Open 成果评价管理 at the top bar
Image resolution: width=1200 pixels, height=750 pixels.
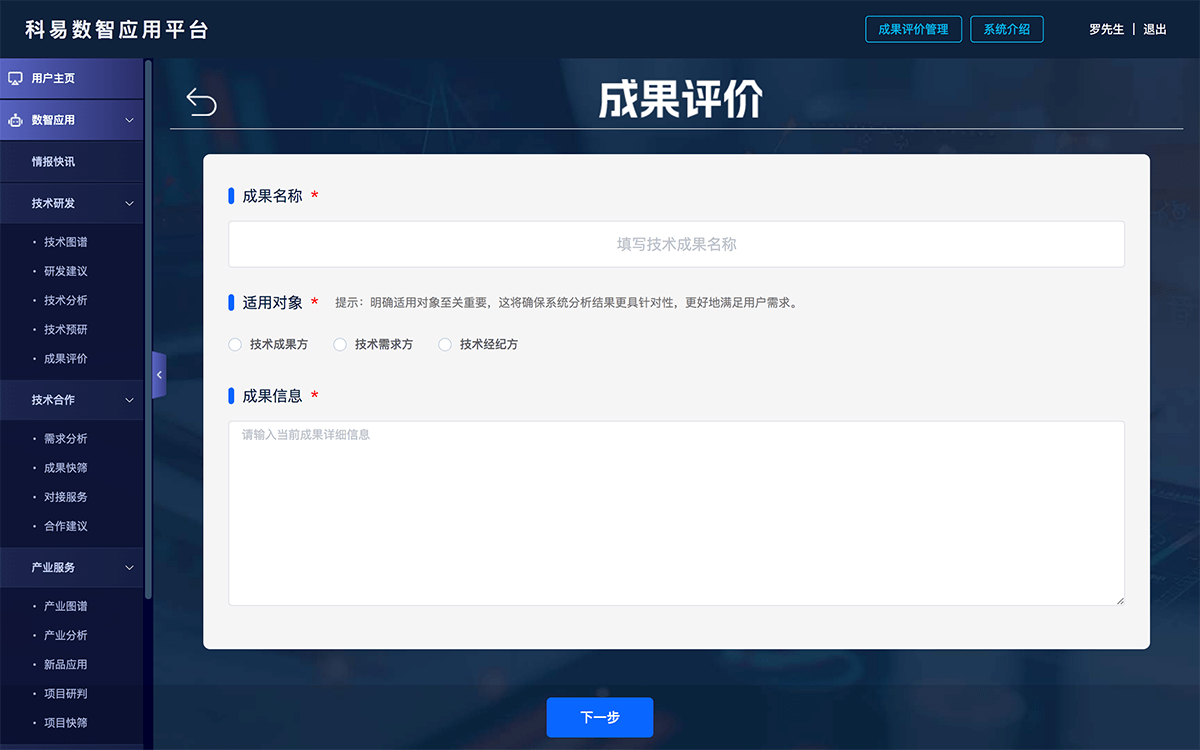(913, 29)
